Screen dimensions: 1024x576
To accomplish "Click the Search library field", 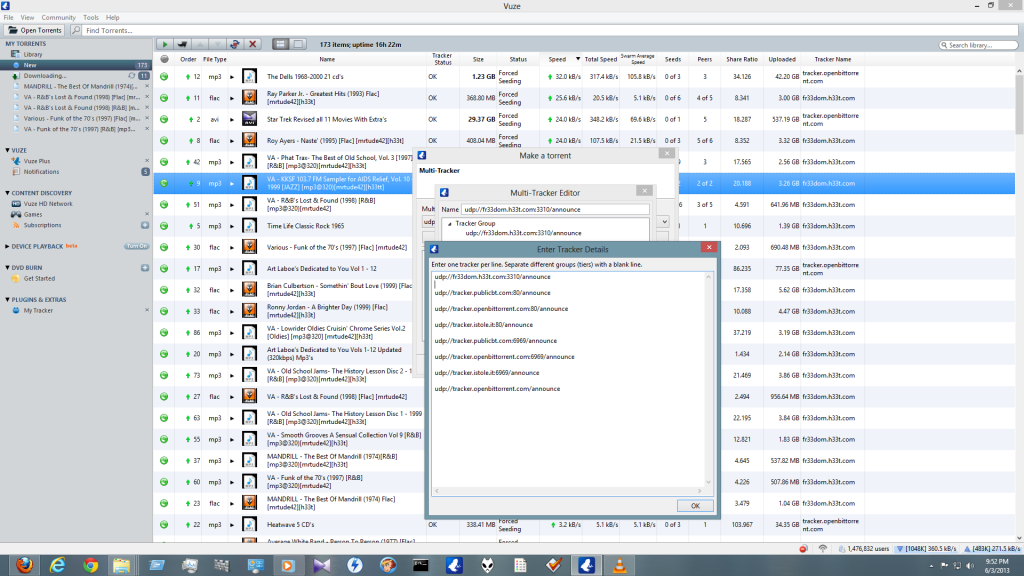I will [978, 45].
